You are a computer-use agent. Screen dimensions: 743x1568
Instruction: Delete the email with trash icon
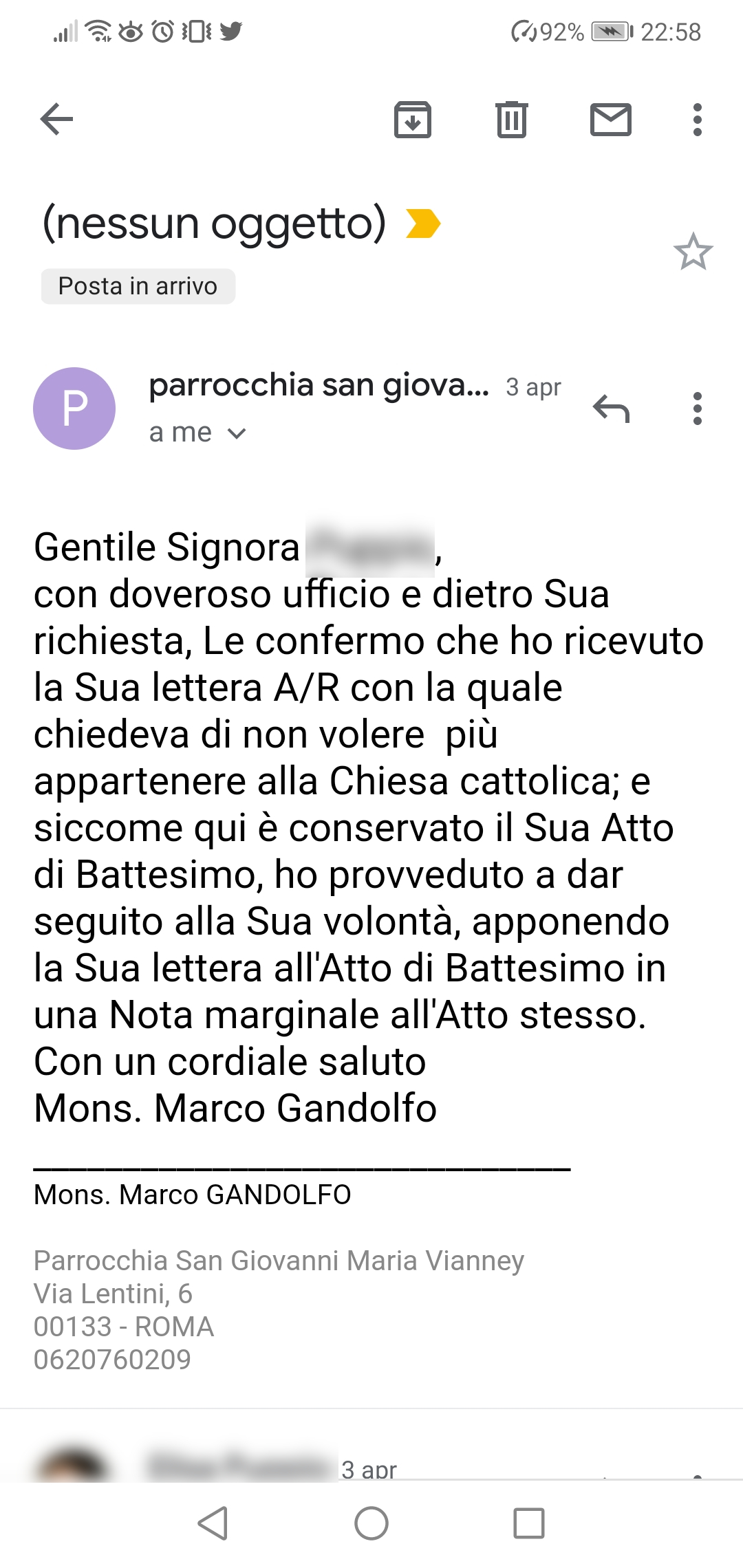[512, 120]
